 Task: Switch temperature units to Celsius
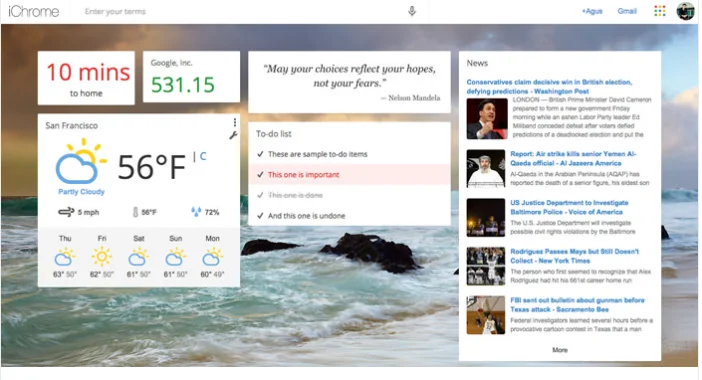pyautogui.click(x=203, y=156)
